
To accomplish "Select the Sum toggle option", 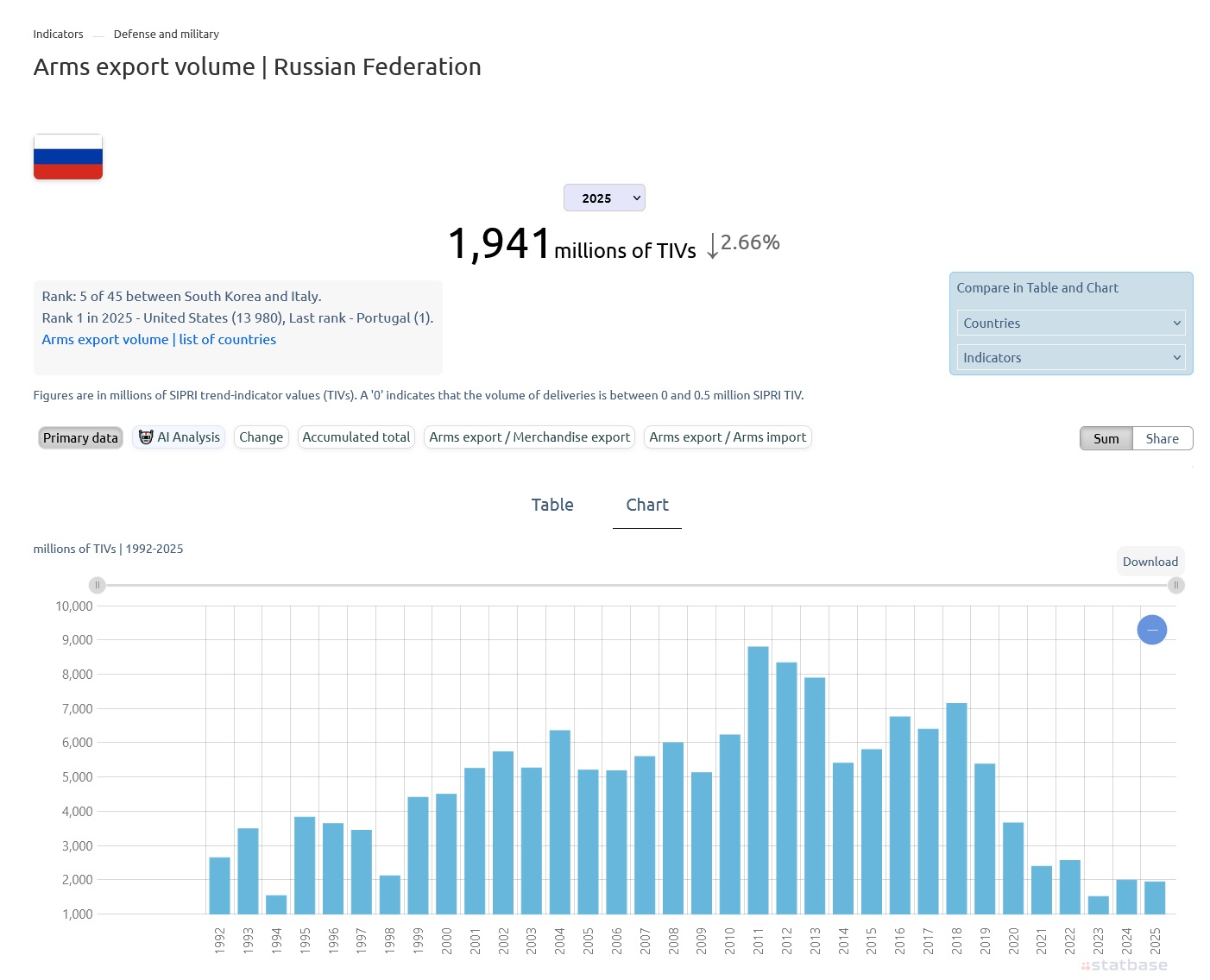I will point(1106,438).
